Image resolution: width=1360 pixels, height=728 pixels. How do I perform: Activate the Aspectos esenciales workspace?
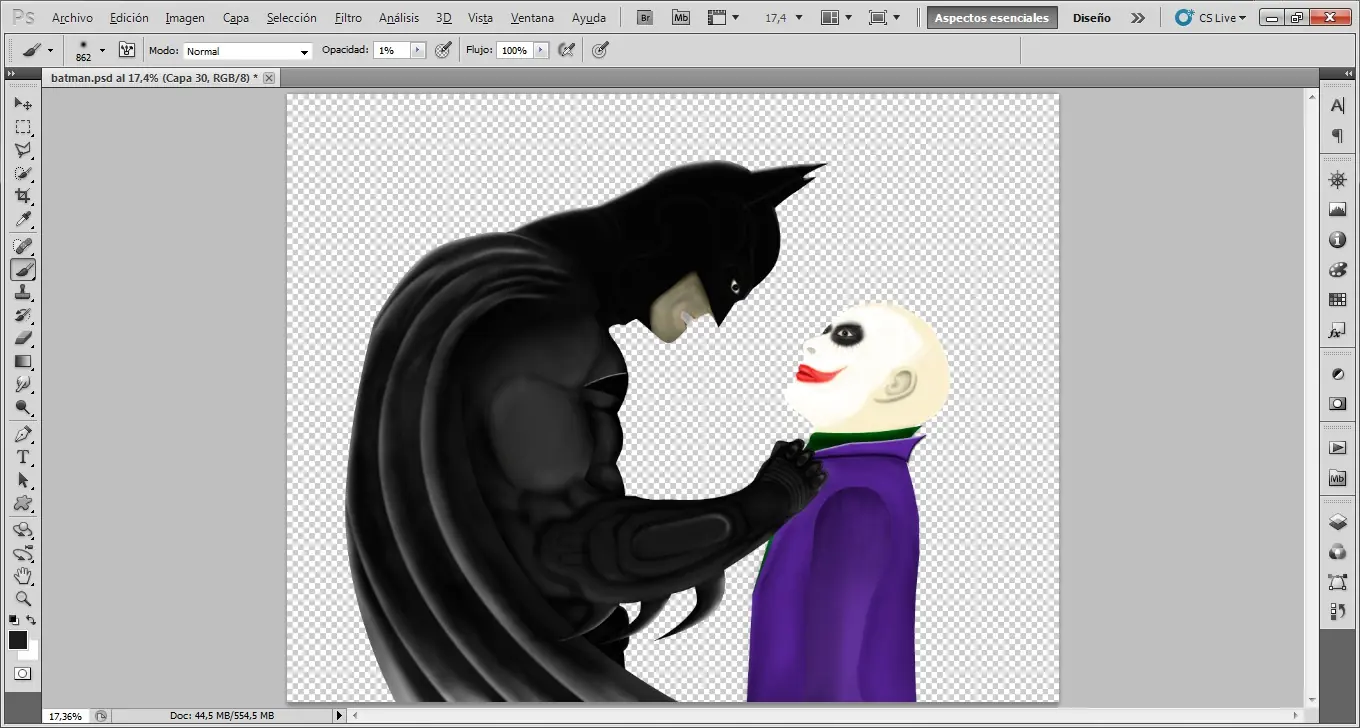(x=991, y=17)
